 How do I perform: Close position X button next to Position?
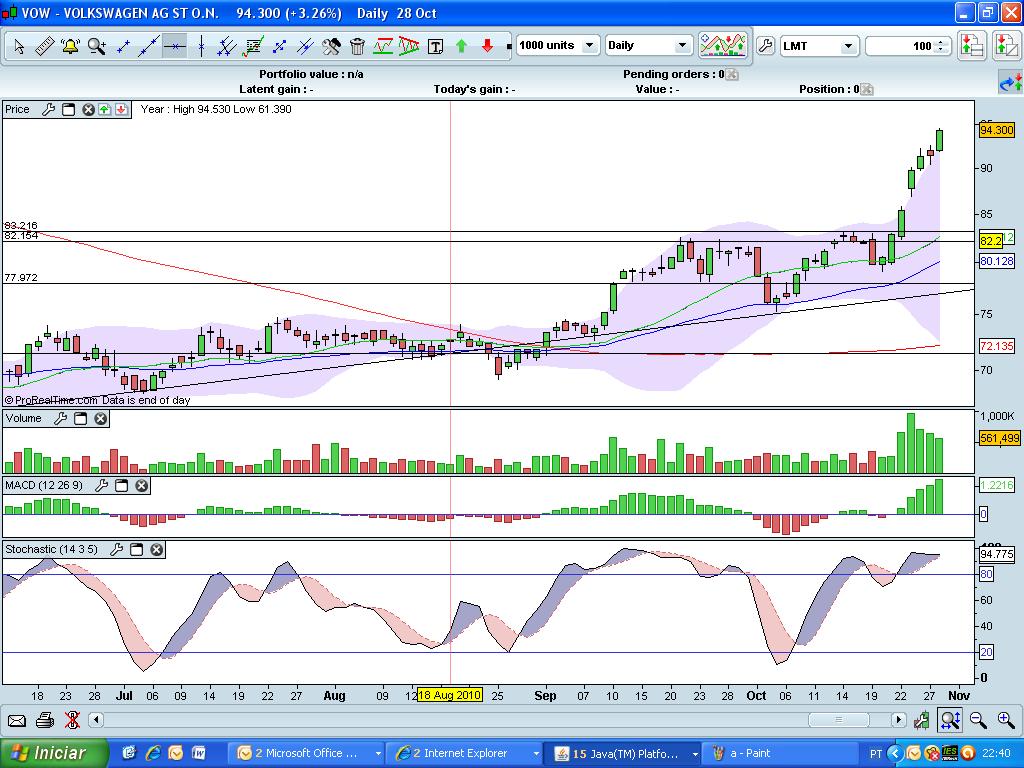(867, 89)
